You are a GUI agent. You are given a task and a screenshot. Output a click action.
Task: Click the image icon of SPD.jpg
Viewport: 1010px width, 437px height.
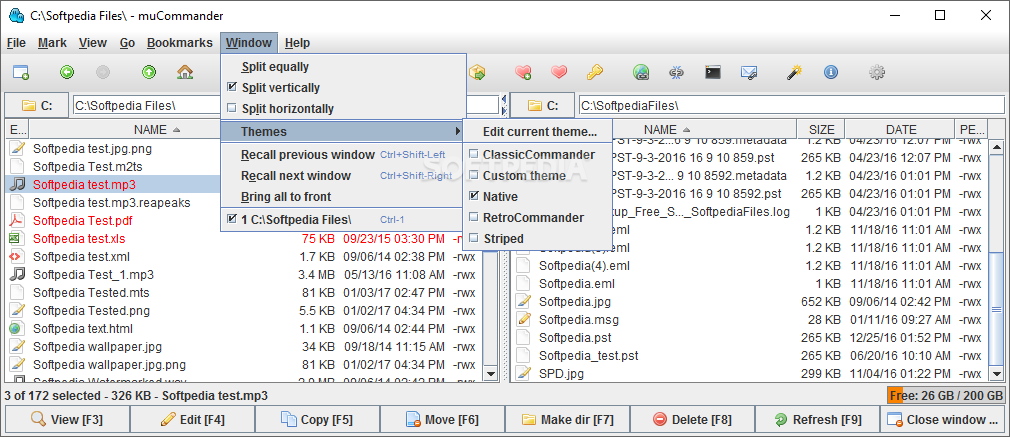click(x=524, y=373)
